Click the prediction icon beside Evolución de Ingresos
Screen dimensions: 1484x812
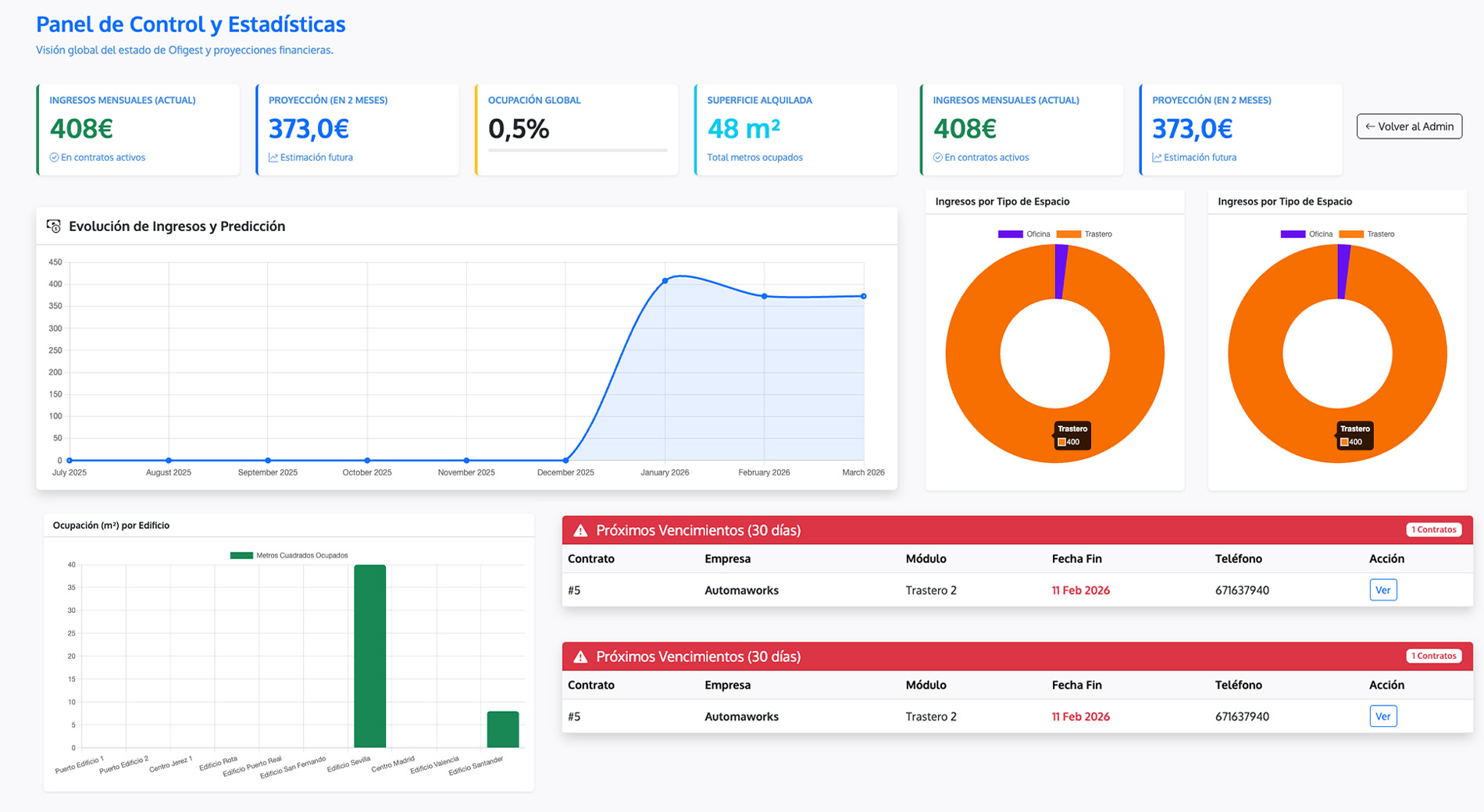click(55, 226)
